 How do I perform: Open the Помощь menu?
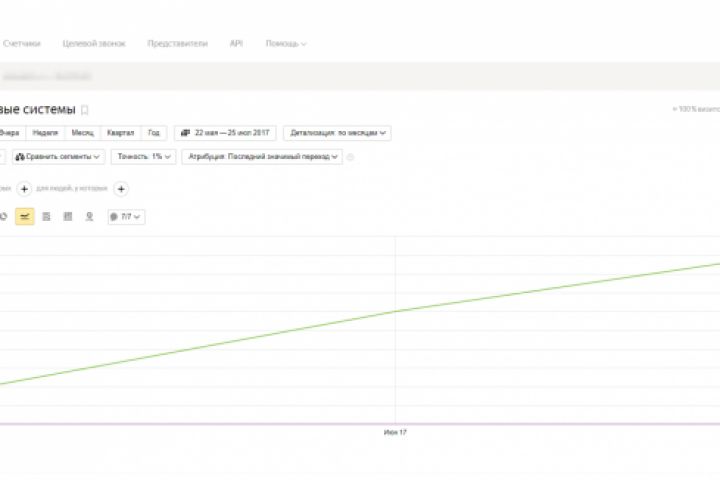pos(286,44)
